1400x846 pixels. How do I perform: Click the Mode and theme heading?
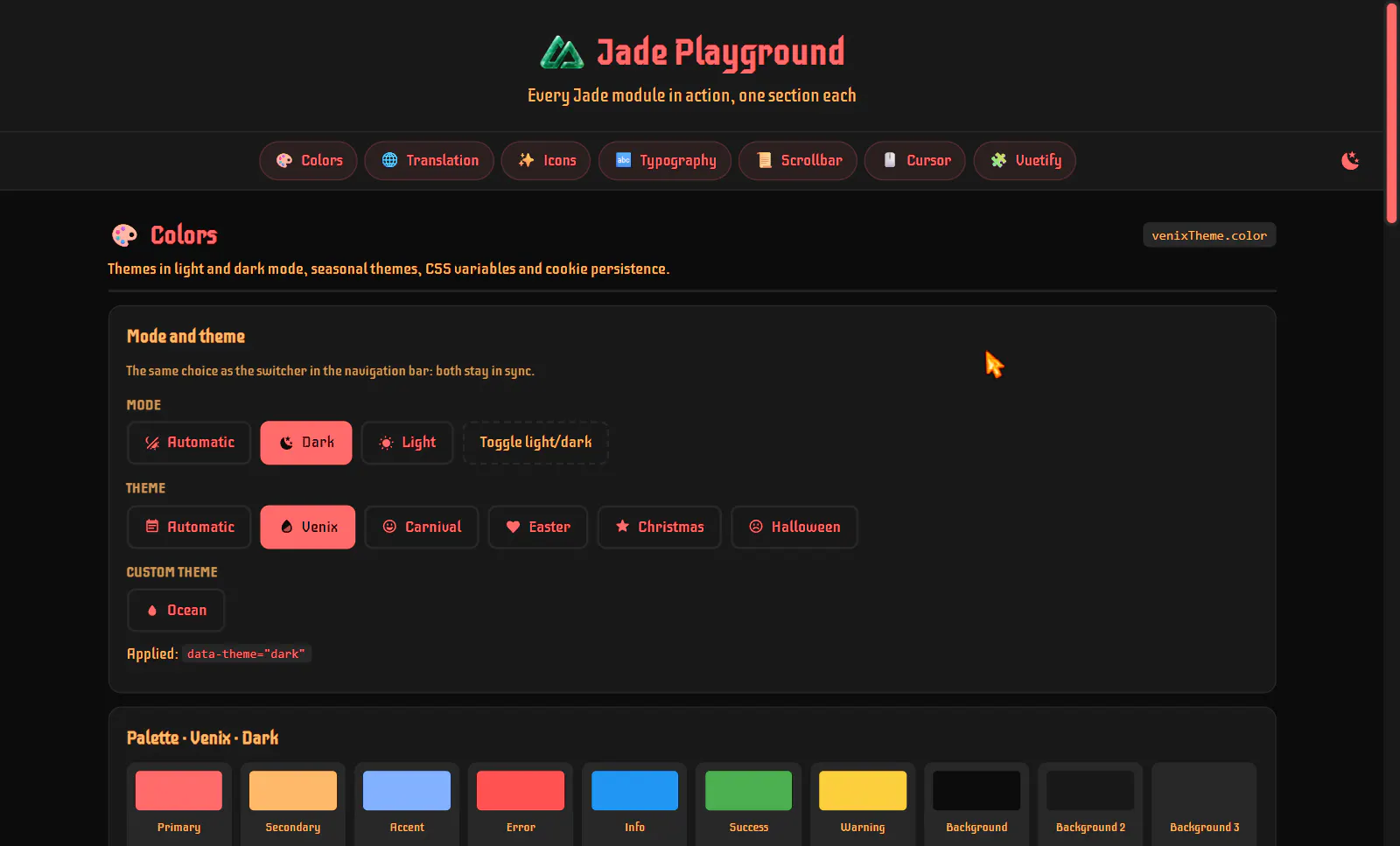[x=185, y=336]
